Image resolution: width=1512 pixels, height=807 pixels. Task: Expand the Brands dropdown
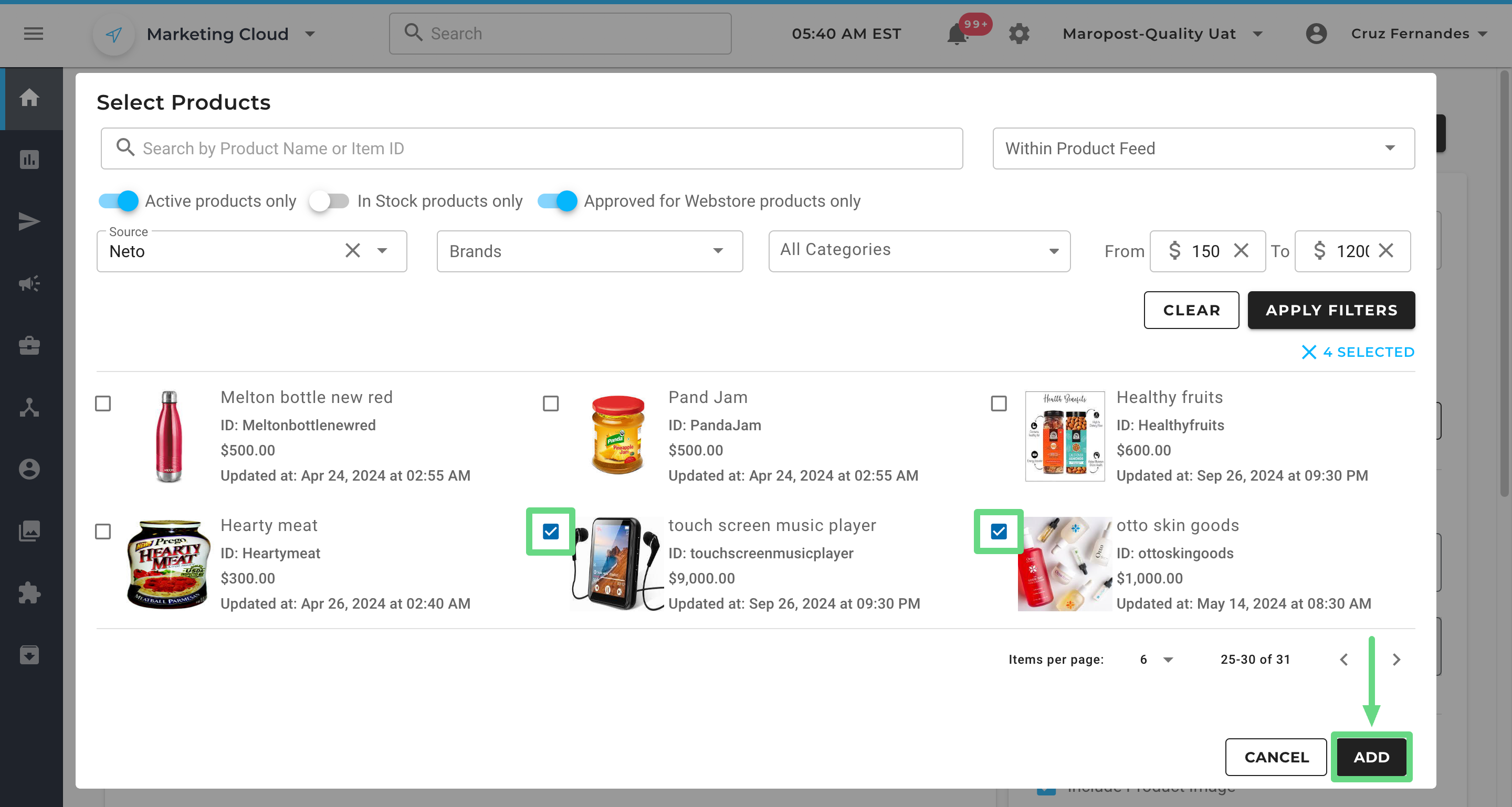point(589,251)
